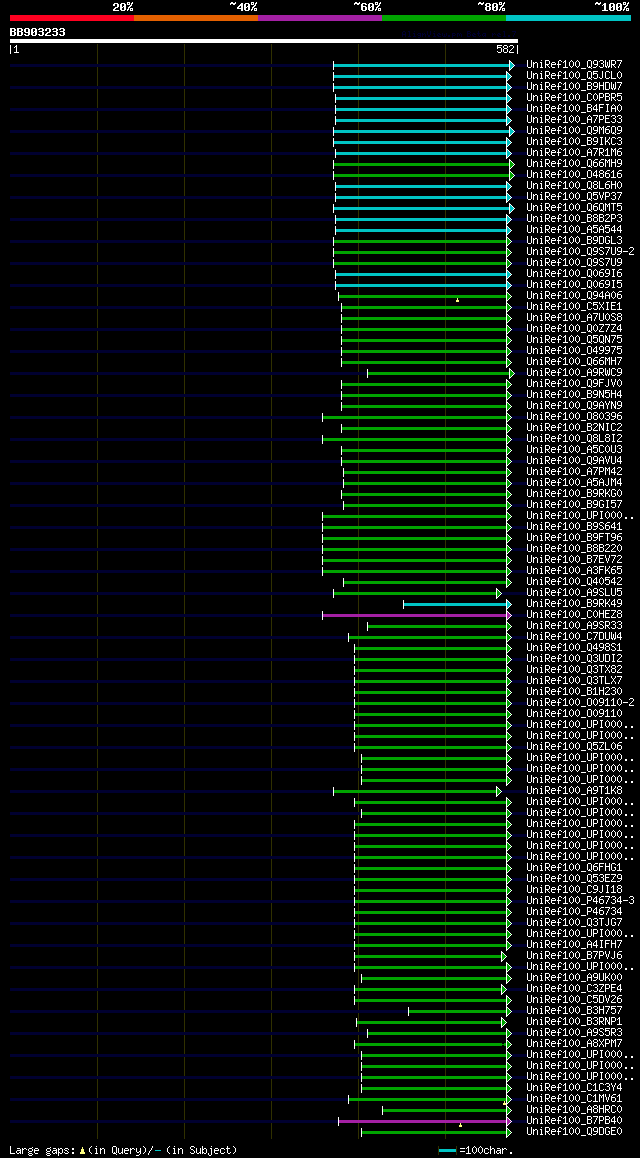640x1158 pixels.
Task: Select the UniRef100_A9SLU5 label
Action: click(x=574, y=593)
